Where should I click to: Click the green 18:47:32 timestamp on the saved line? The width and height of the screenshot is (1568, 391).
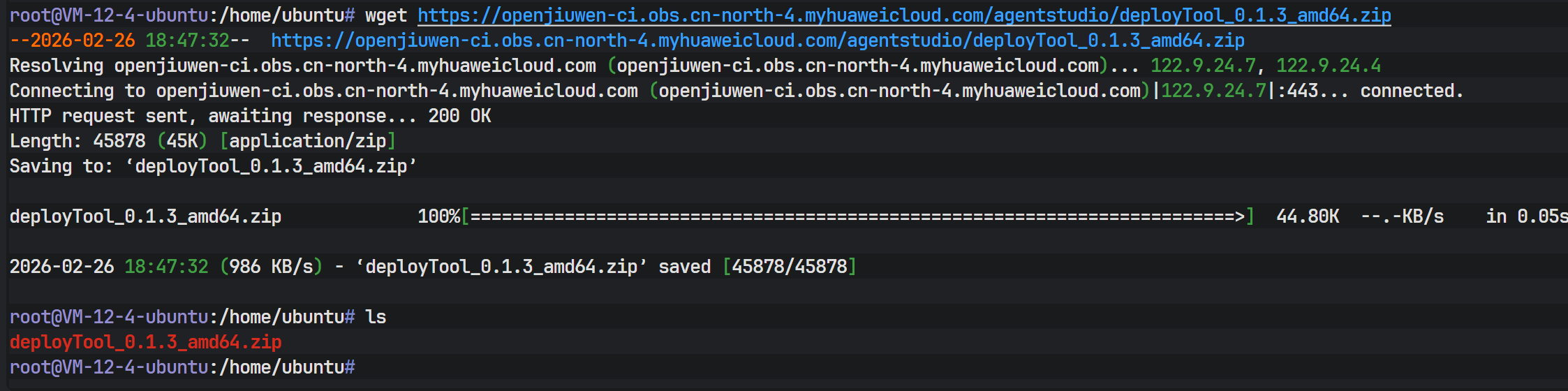(166, 267)
